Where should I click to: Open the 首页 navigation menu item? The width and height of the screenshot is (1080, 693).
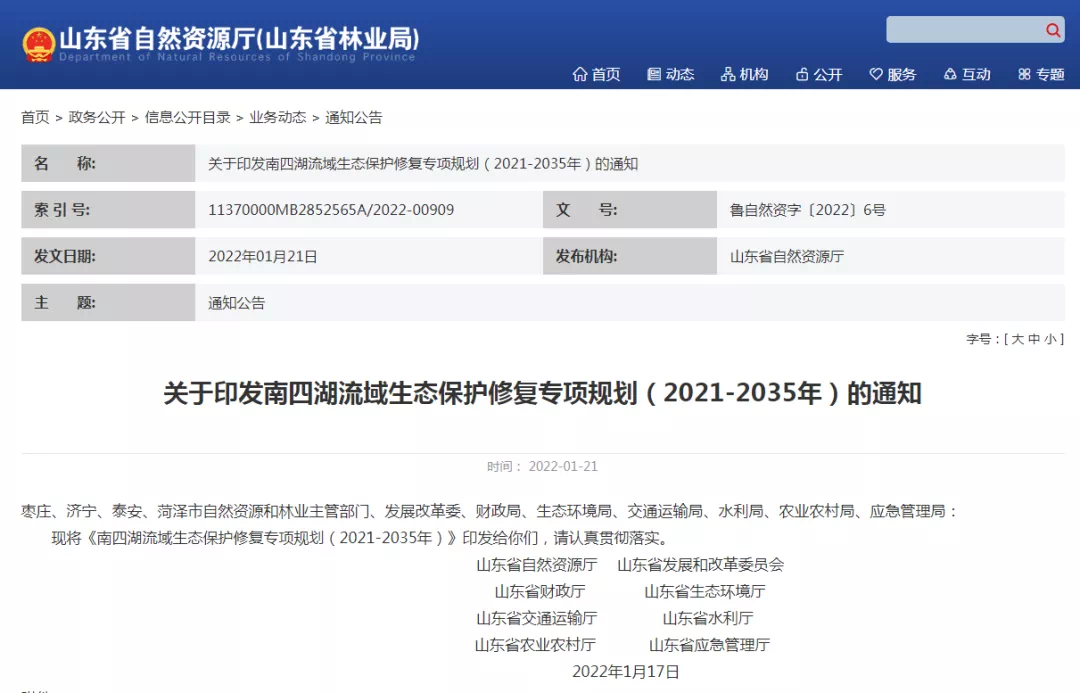coord(596,74)
